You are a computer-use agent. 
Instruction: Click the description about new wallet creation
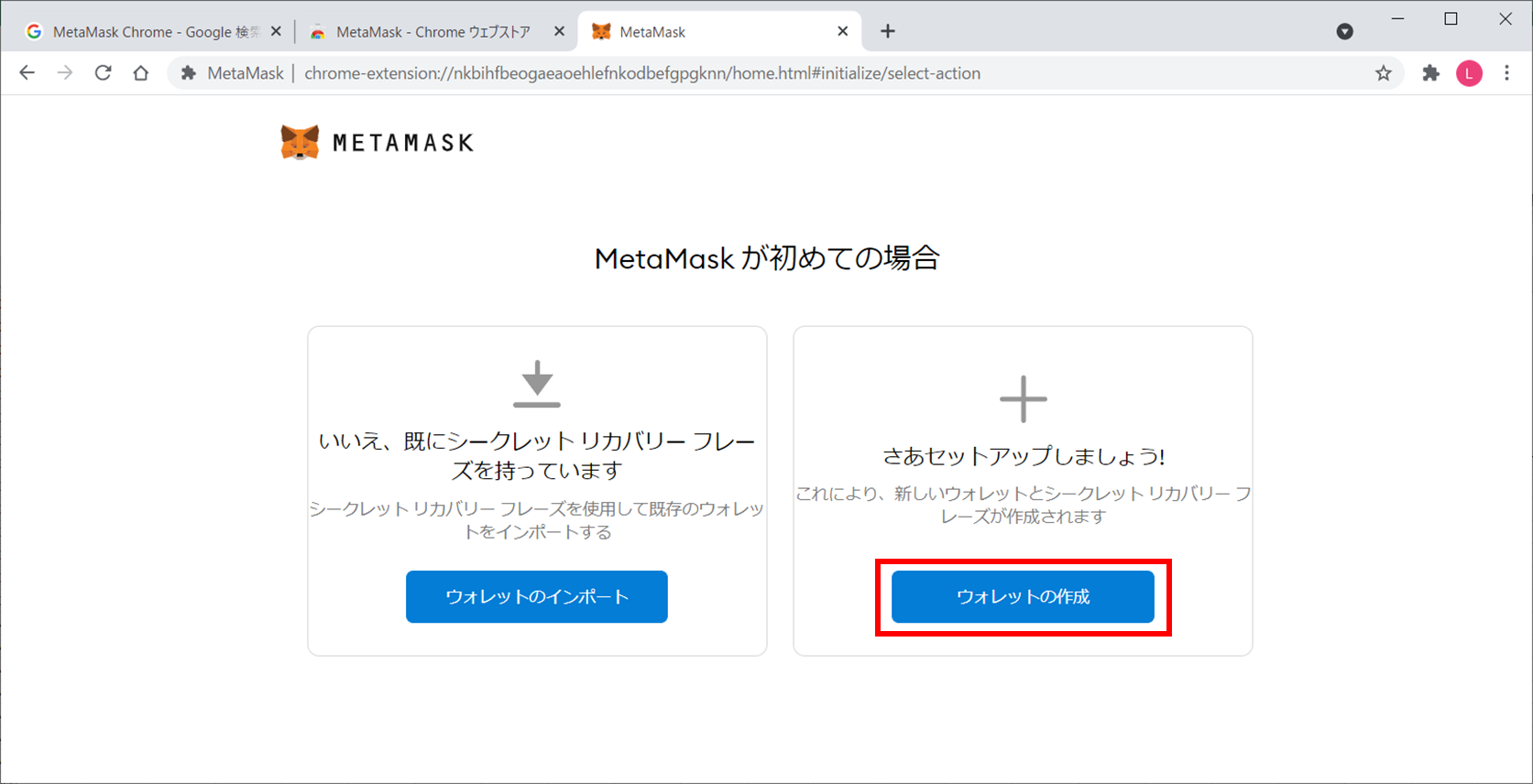pyautogui.click(x=1023, y=505)
